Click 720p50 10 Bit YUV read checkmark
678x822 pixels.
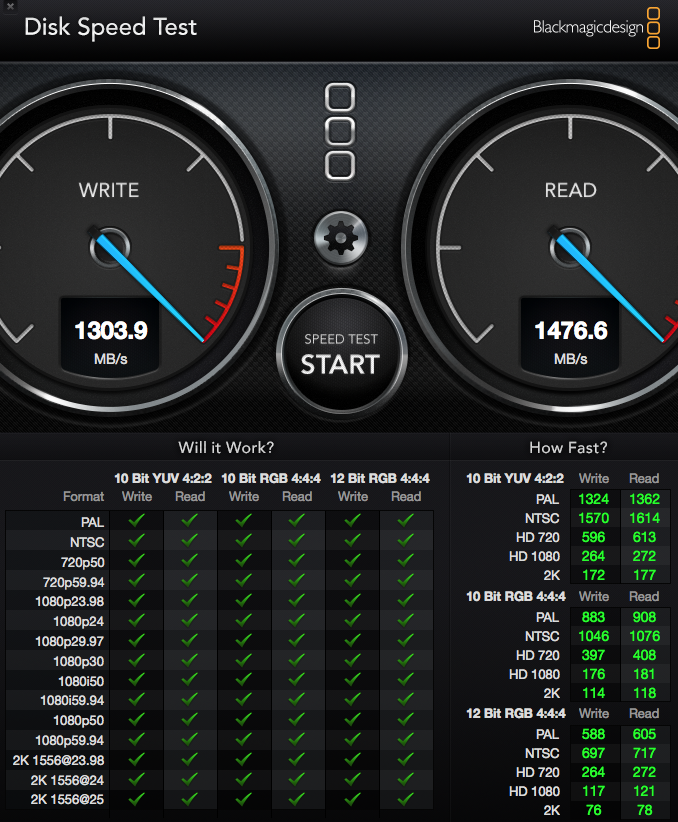pyautogui.click(x=190, y=560)
